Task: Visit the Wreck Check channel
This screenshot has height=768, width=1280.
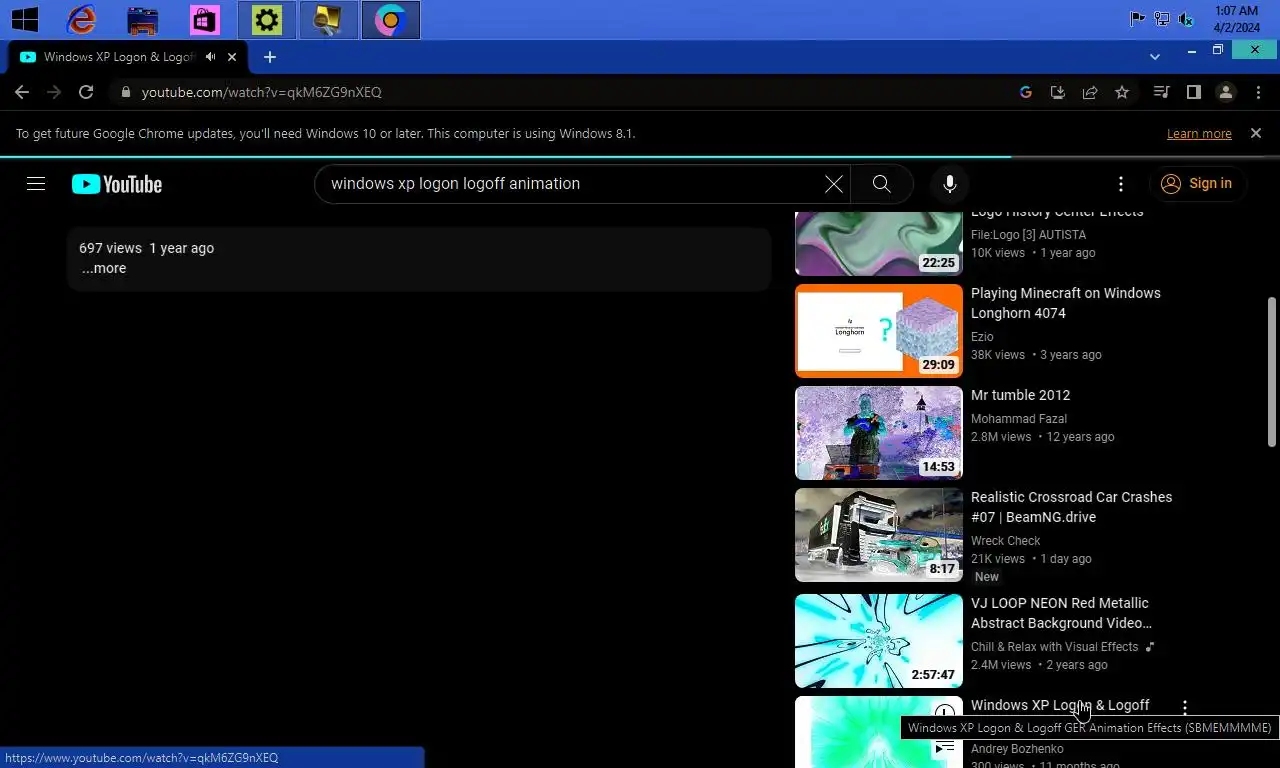Action: click(1006, 541)
